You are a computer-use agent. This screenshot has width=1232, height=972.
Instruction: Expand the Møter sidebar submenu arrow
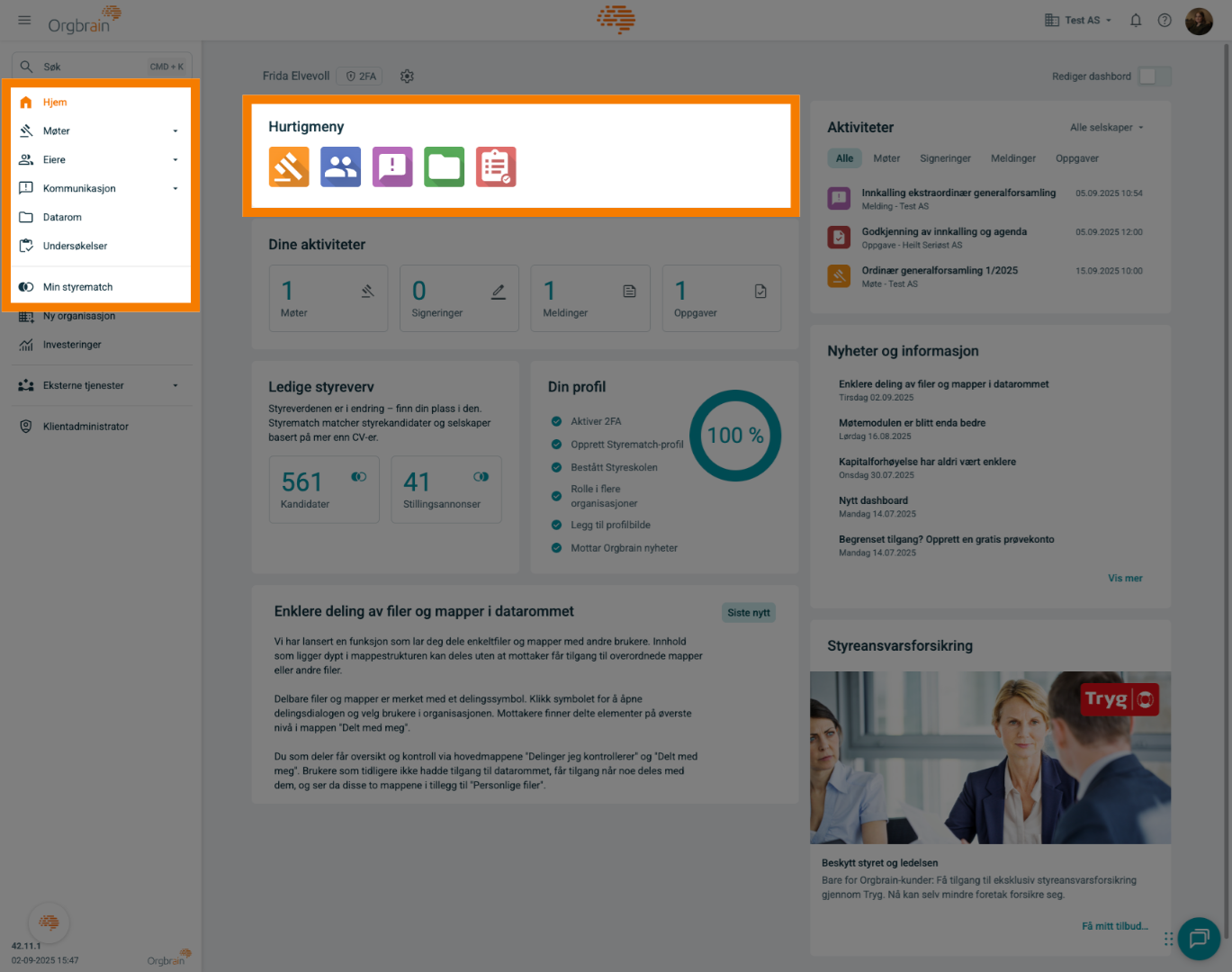point(175,131)
